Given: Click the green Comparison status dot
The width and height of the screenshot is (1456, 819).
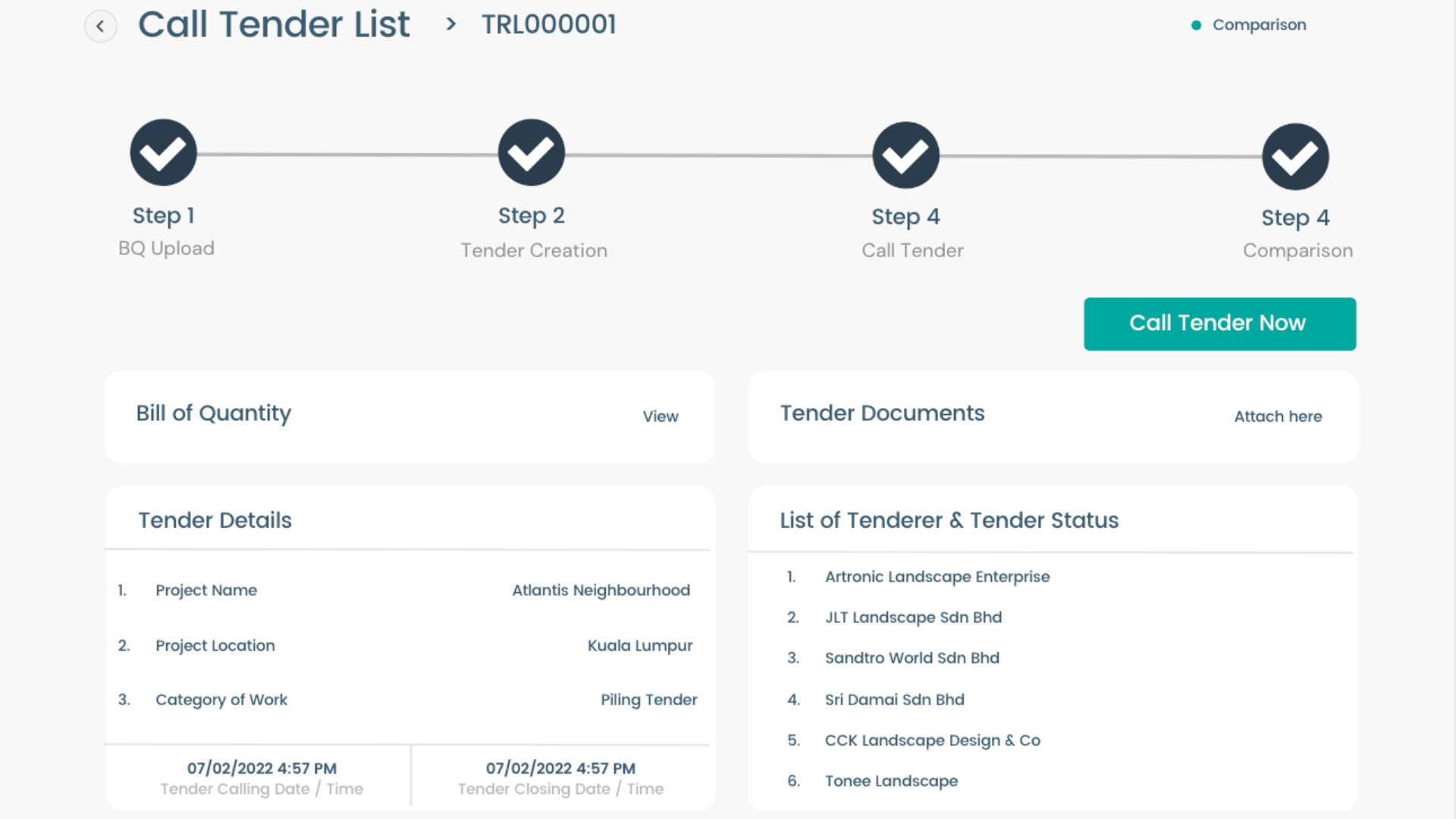Looking at the screenshot, I should point(1196,26).
